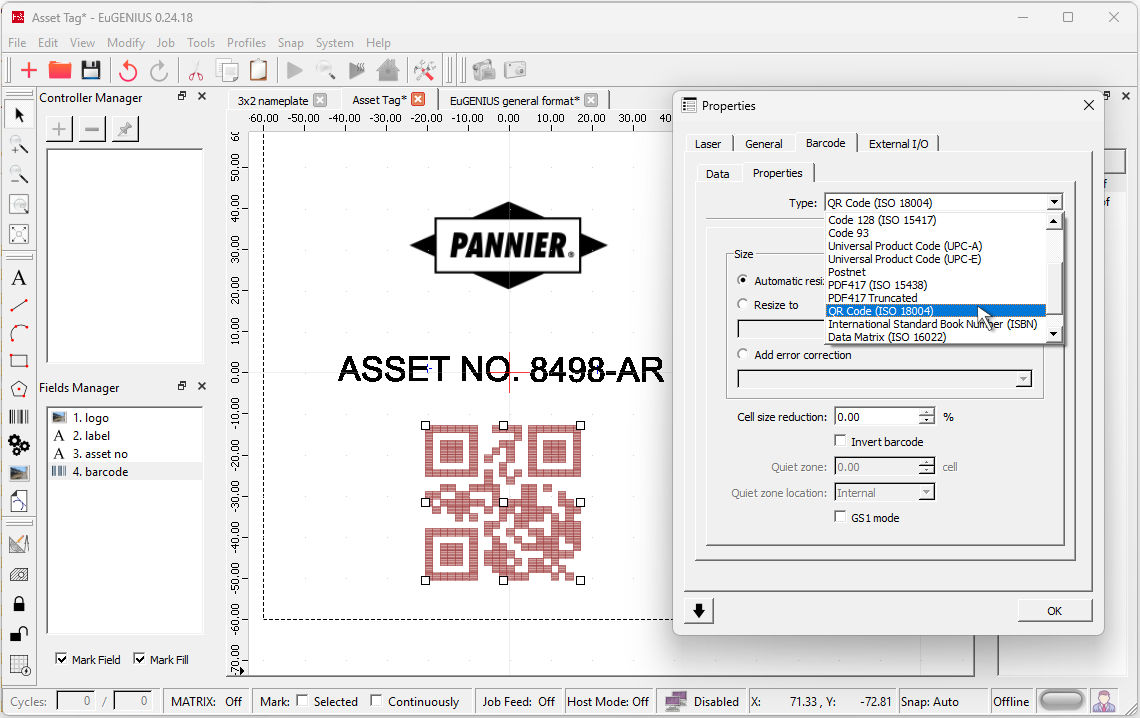Choose Postnet from barcode type list
This screenshot has height=718, width=1140.
click(847, 272)
